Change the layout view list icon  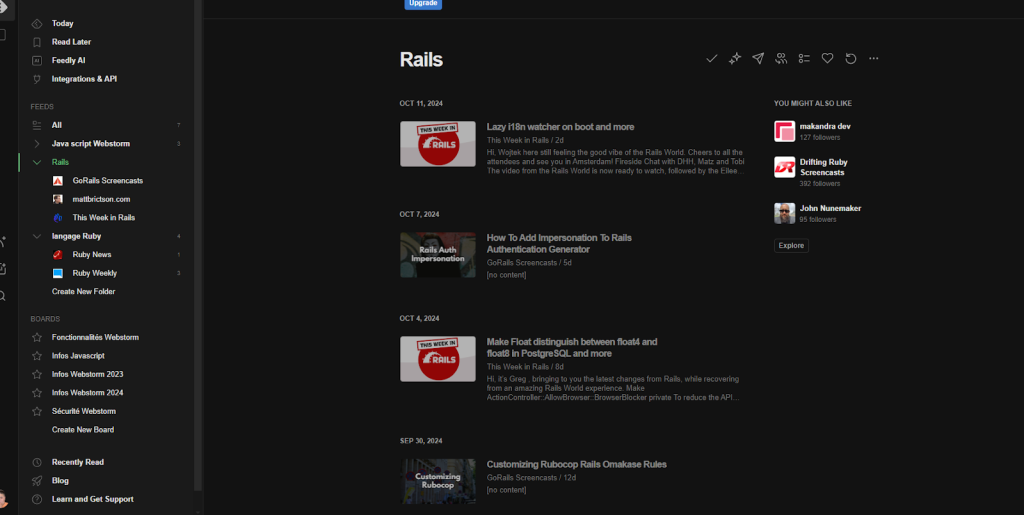point(804,59)
